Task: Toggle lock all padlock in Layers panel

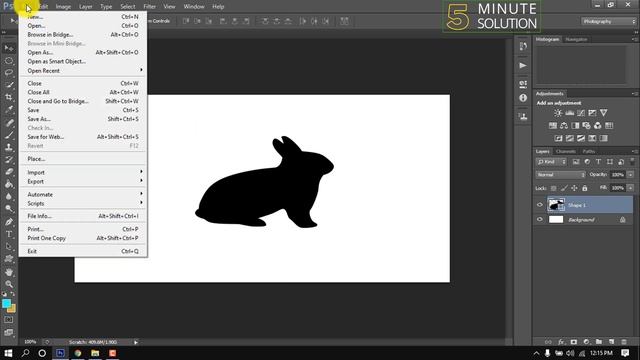Action: [x=584, y=188]
